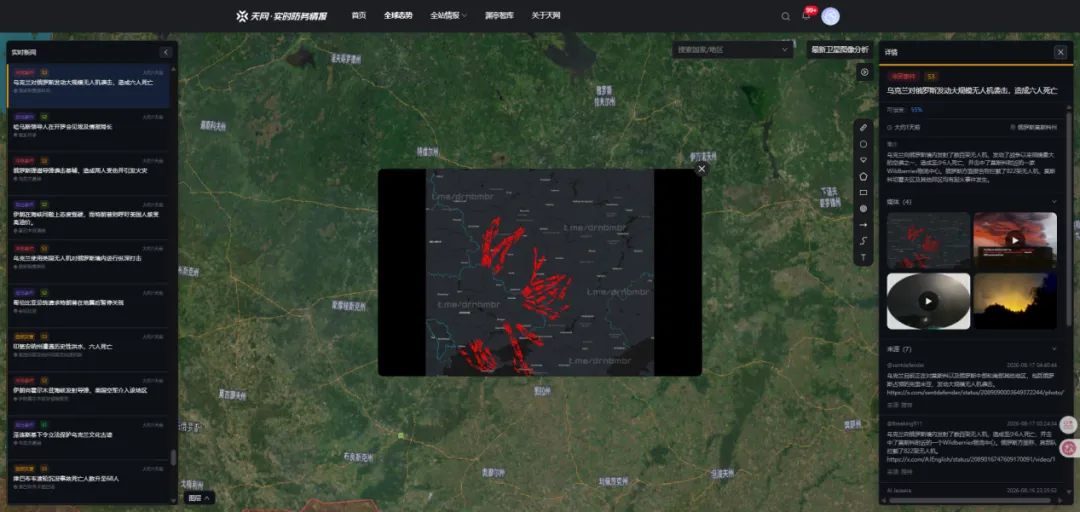Click the 天网 logo in the header
1080x512 pixels.
(x=282, y=16)
